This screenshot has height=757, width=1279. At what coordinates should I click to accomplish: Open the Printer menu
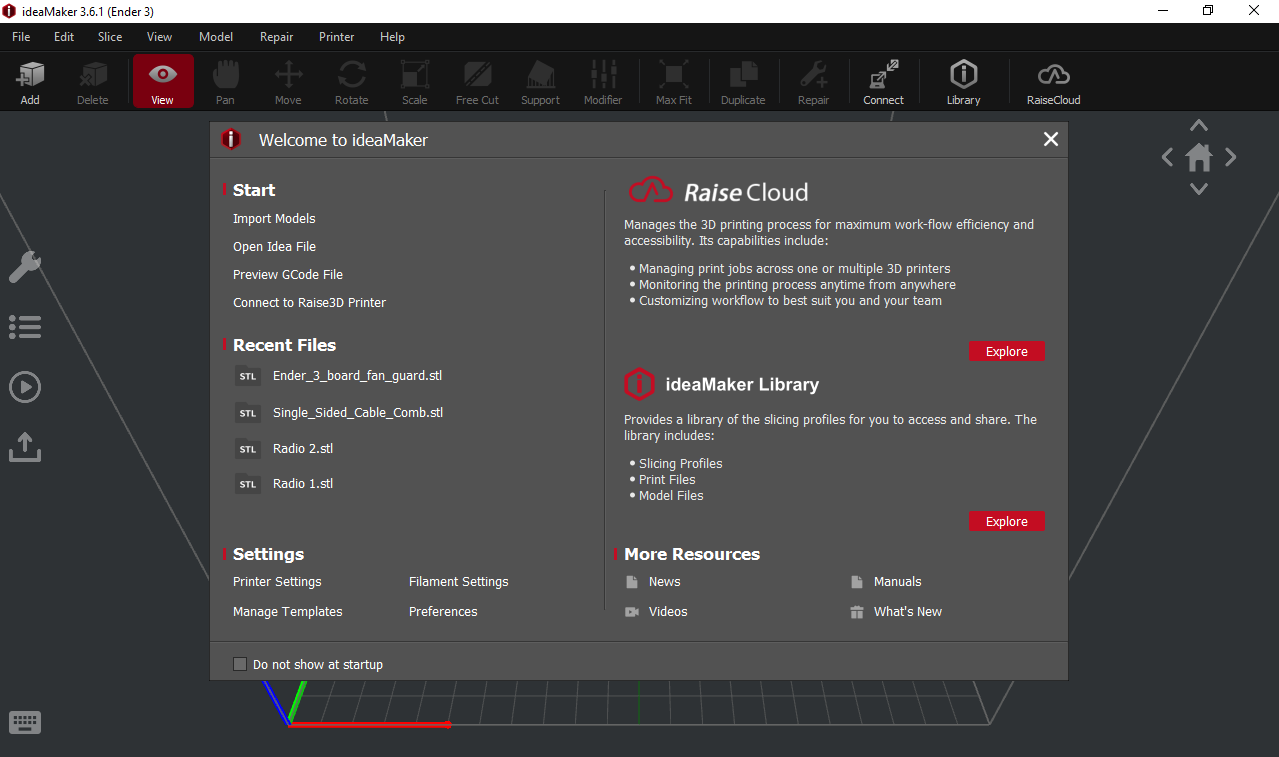[337, 37]
